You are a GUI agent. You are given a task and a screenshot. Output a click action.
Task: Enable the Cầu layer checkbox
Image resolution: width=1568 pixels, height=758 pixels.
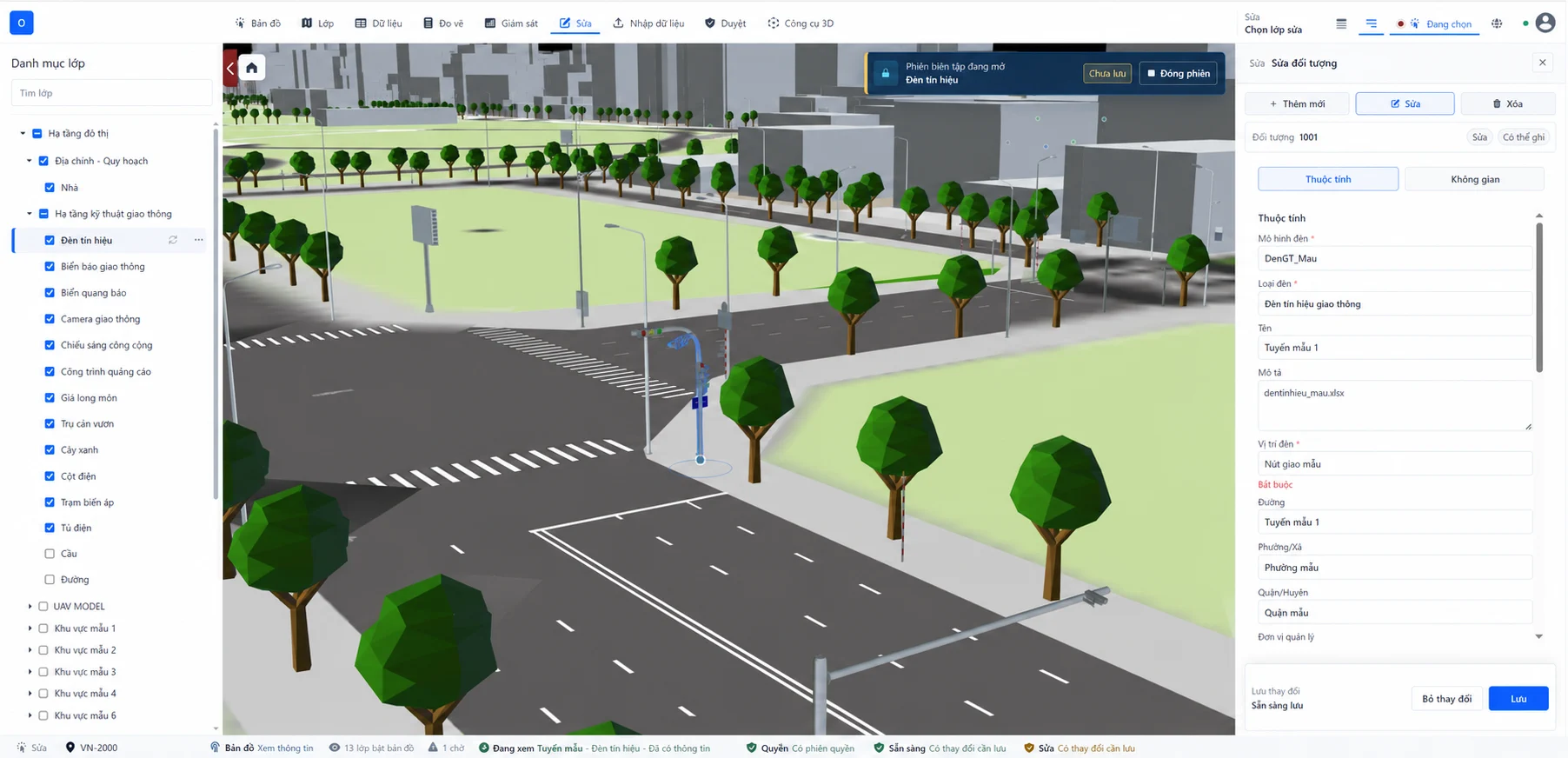(x=50, y=554)
